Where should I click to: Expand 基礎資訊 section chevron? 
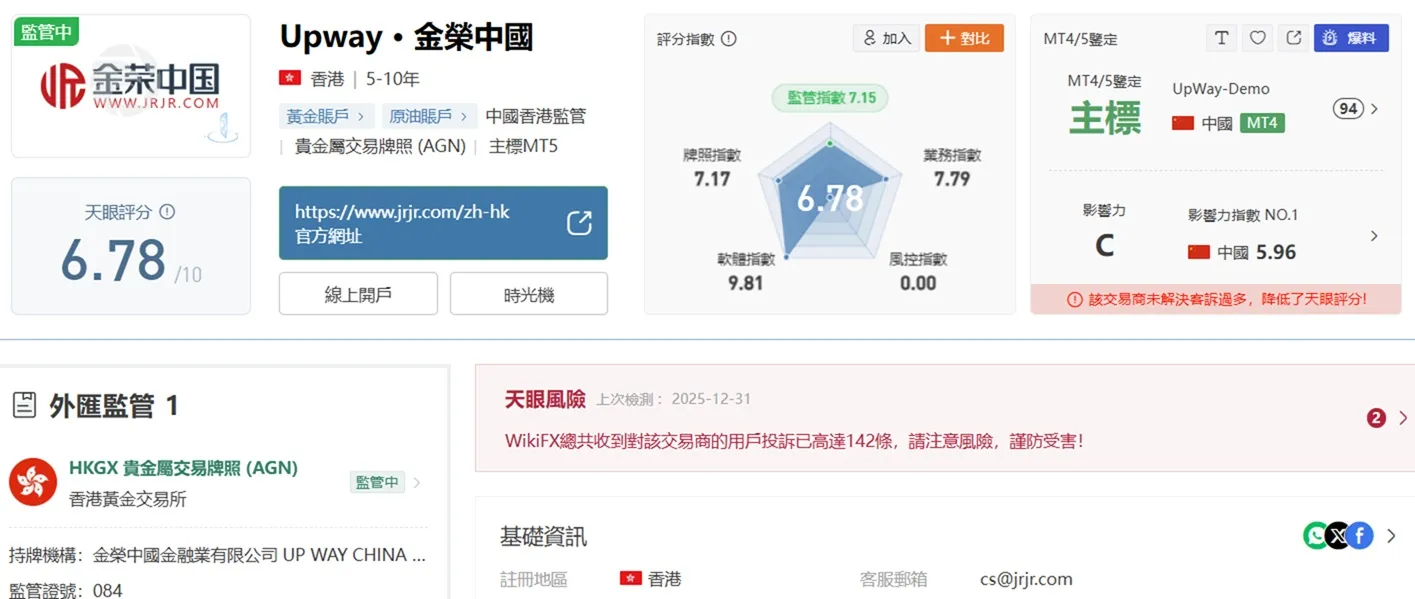point(1391,537)
